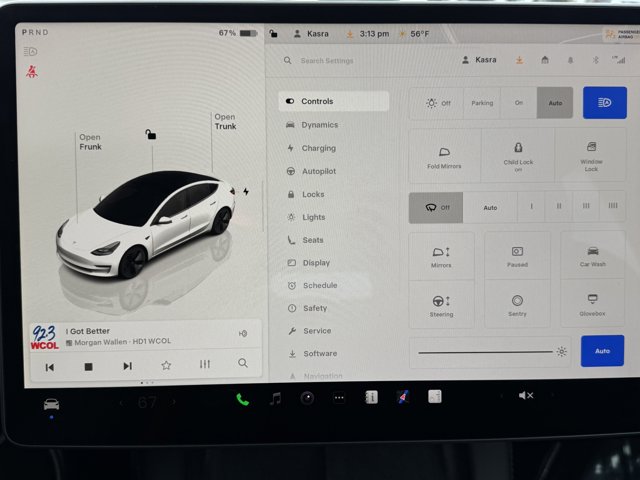Toggle Child Lock
This screenshot has height=480, width=640.
coord(518,156)
